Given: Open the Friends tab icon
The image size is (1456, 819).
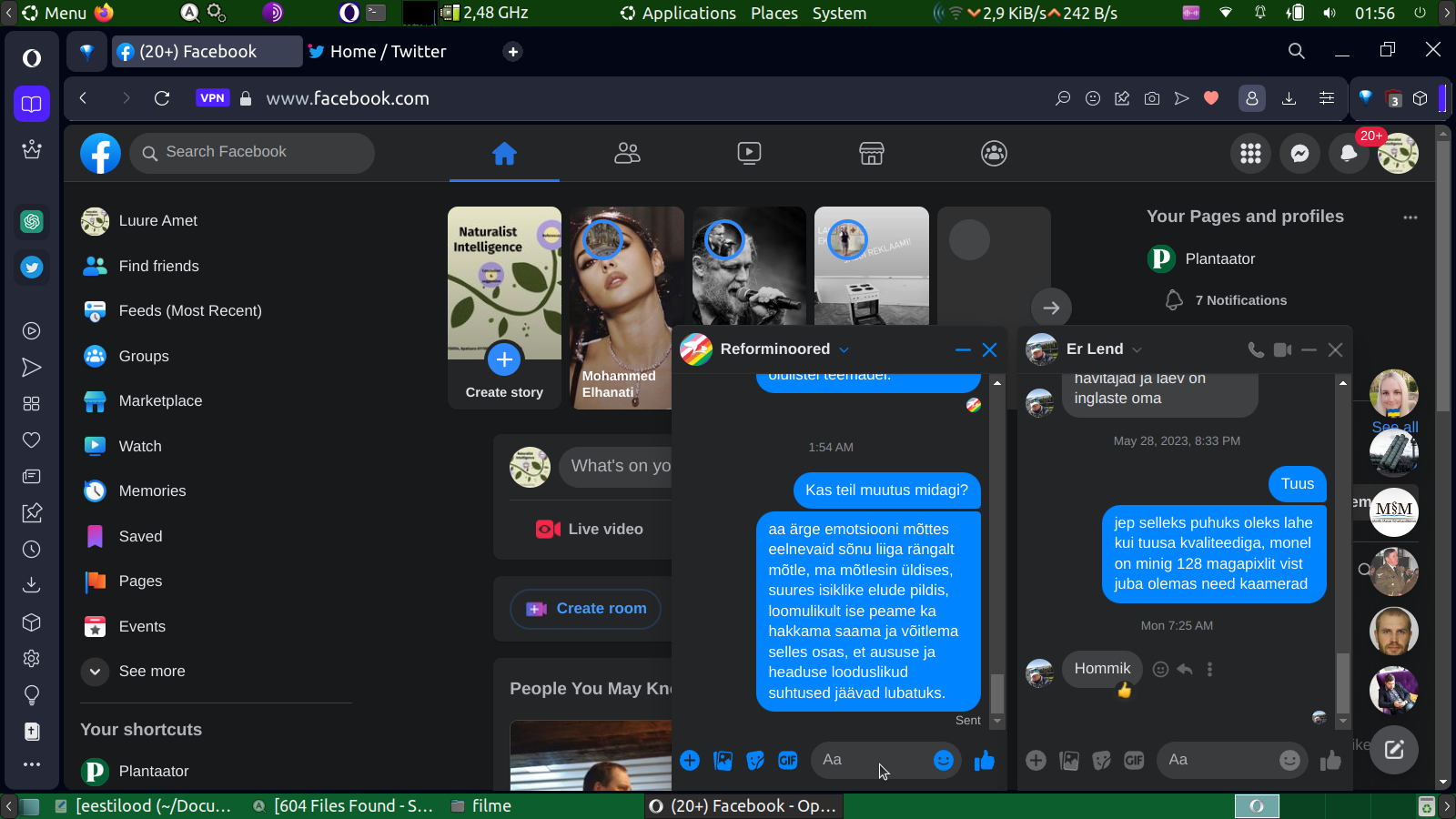Looking at the screenshot, I should click(x=627, y=154).
